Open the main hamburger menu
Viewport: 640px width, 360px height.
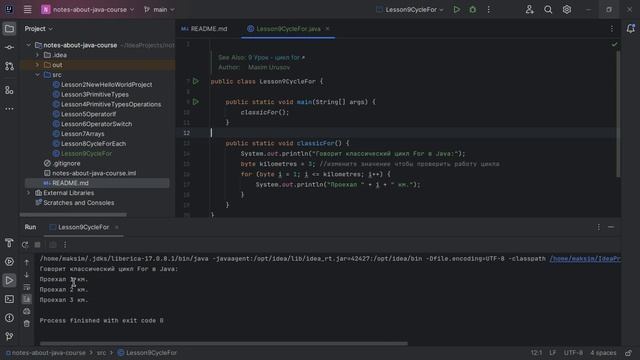pyautogui.click(x=27, y=9)
